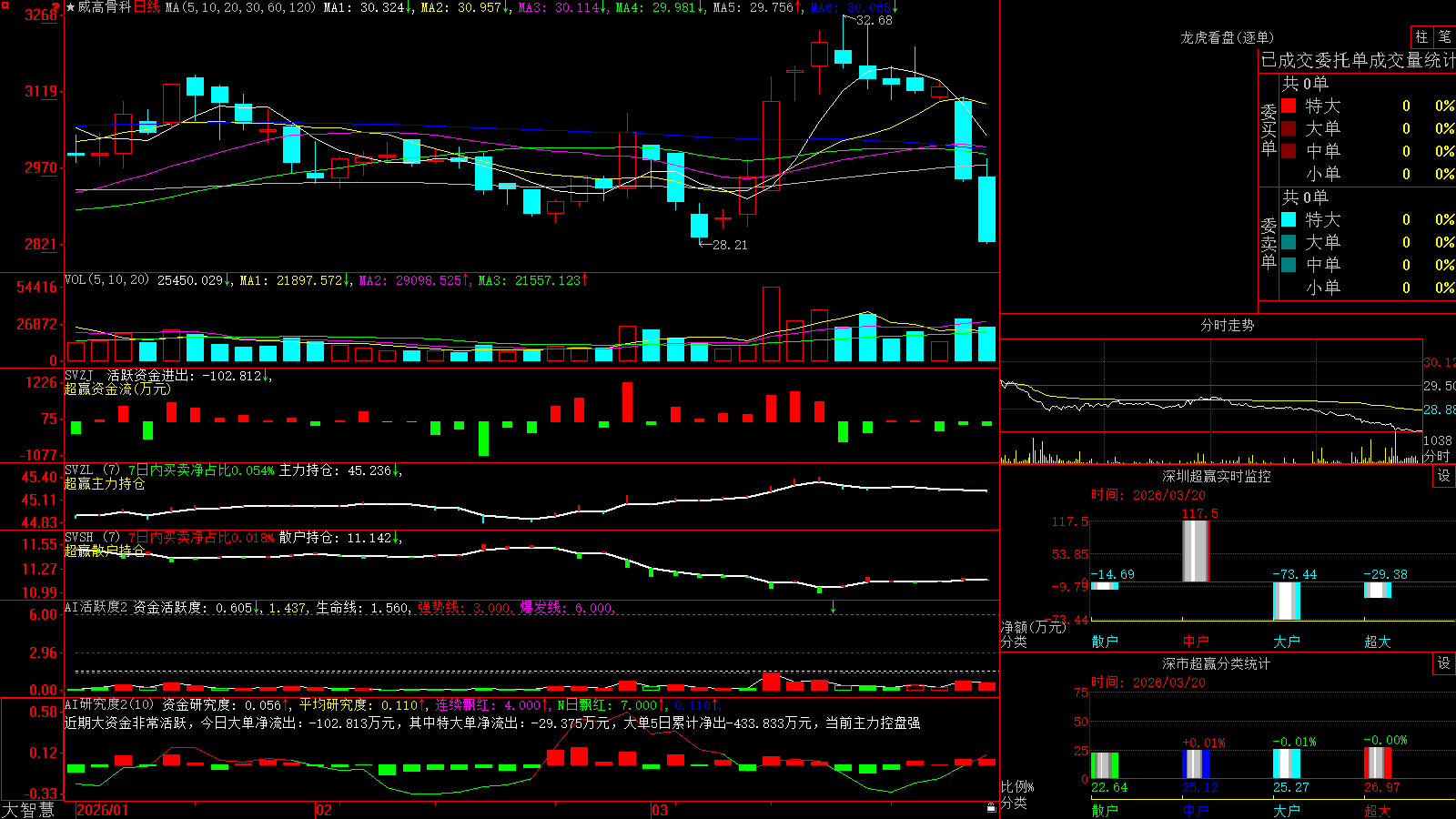Viewport: 1456px width, 819px height.
Task: Click the MA(5,10,20,30,60,120) indicator label
Action: point(241,7)
